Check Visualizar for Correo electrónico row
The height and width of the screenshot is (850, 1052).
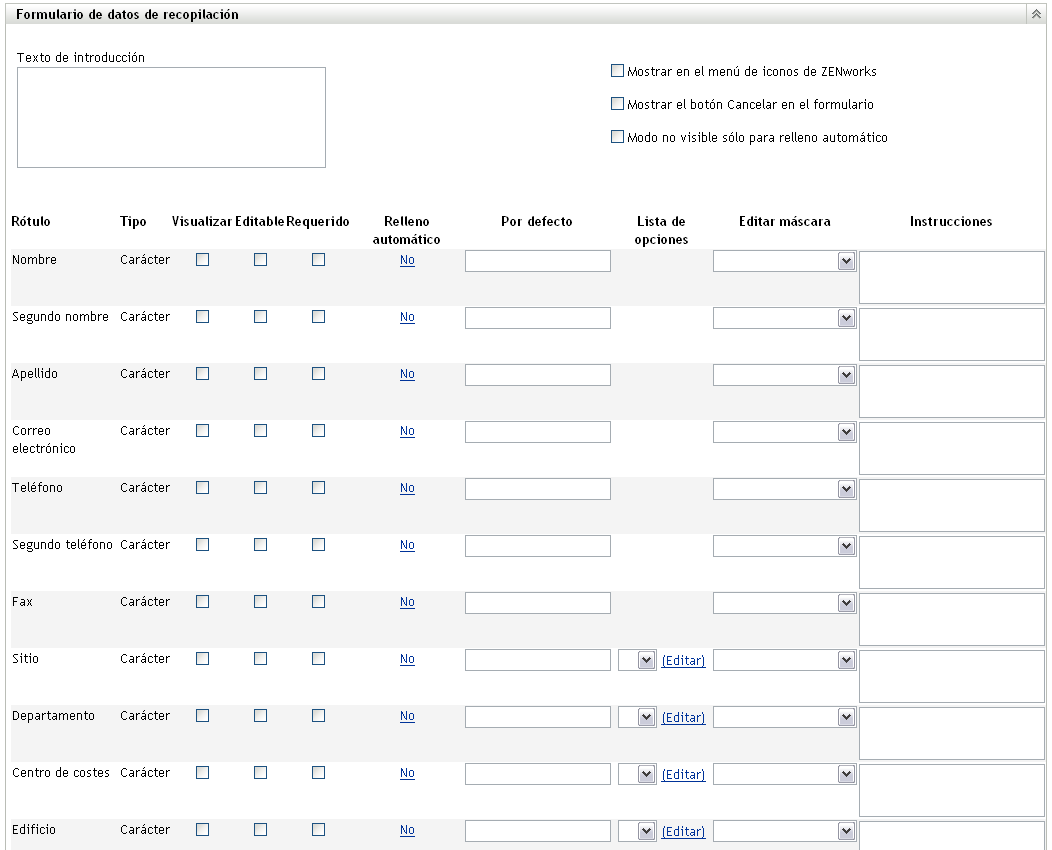coord(203,430)
